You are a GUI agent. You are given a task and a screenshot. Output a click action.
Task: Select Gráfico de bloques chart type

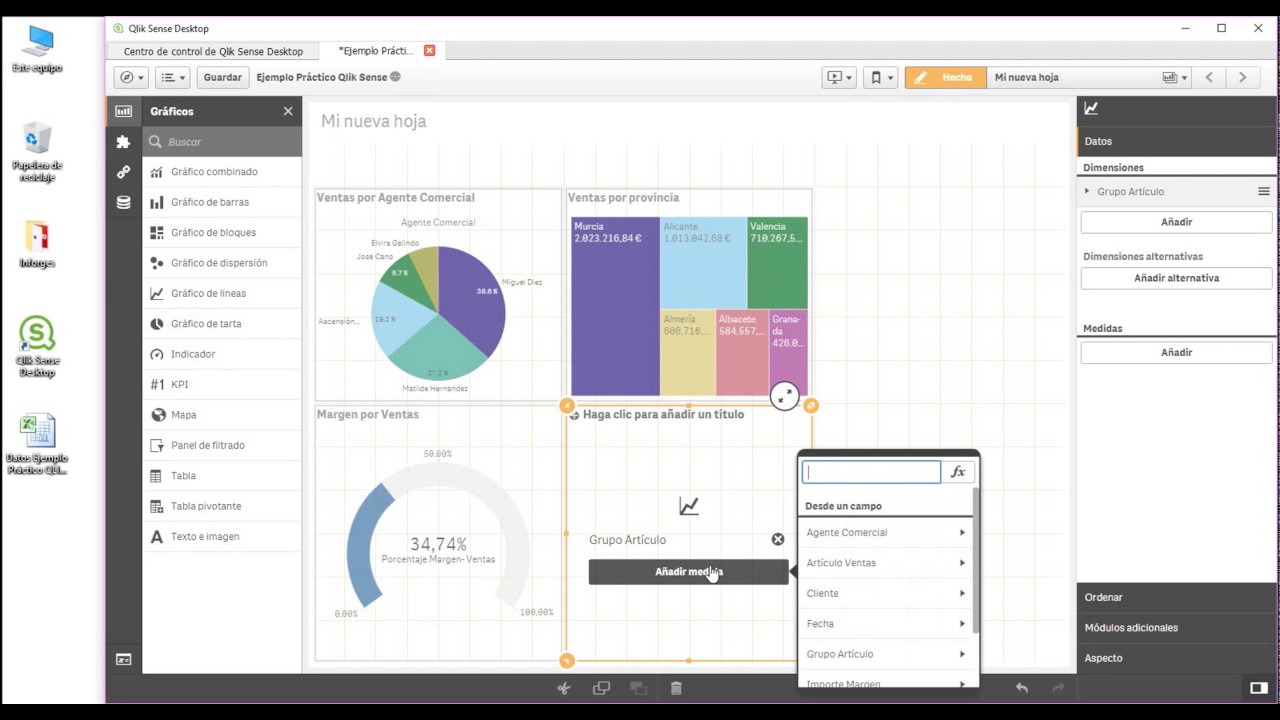coord(222,232)
